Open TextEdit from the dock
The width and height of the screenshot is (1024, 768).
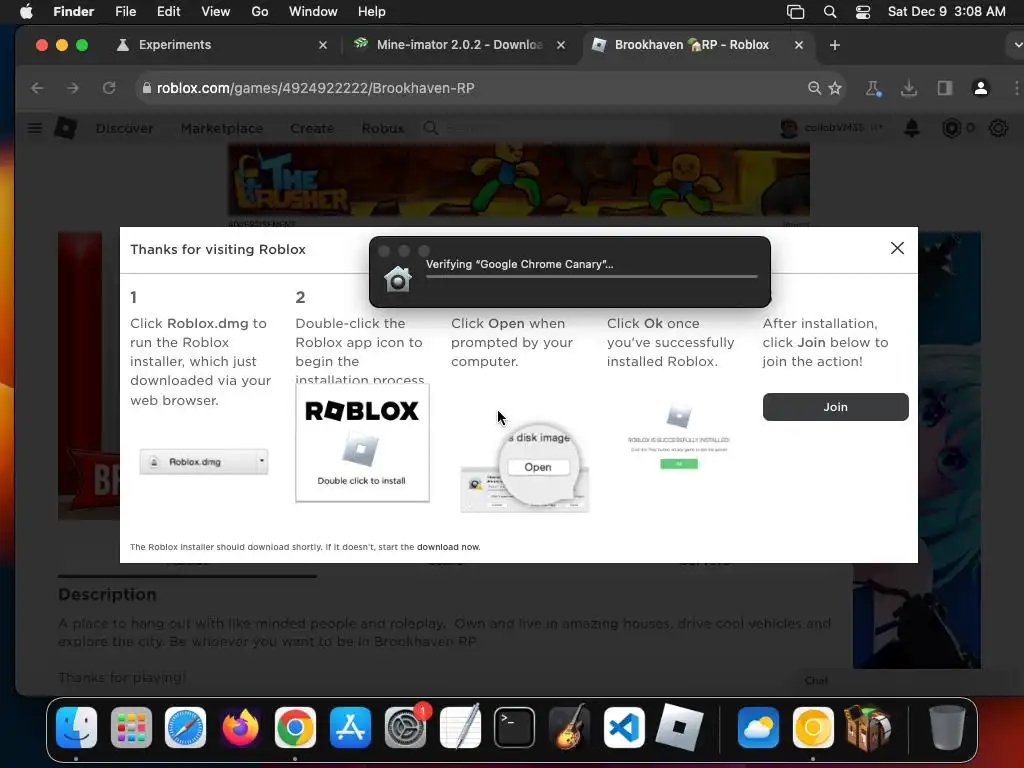tap(460, 727)
